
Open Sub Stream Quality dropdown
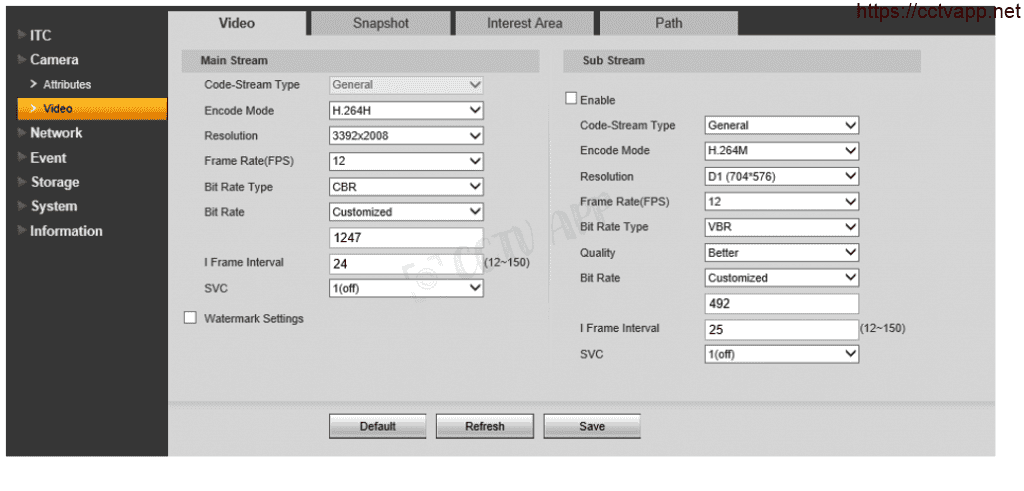(782, 253)
